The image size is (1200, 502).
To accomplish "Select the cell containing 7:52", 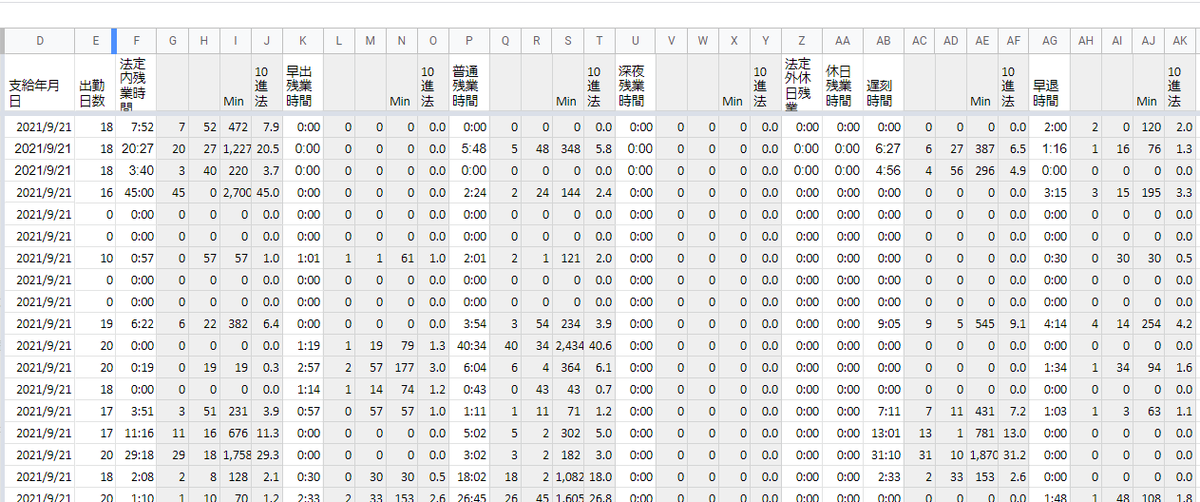I will click(x=136, y=127).
